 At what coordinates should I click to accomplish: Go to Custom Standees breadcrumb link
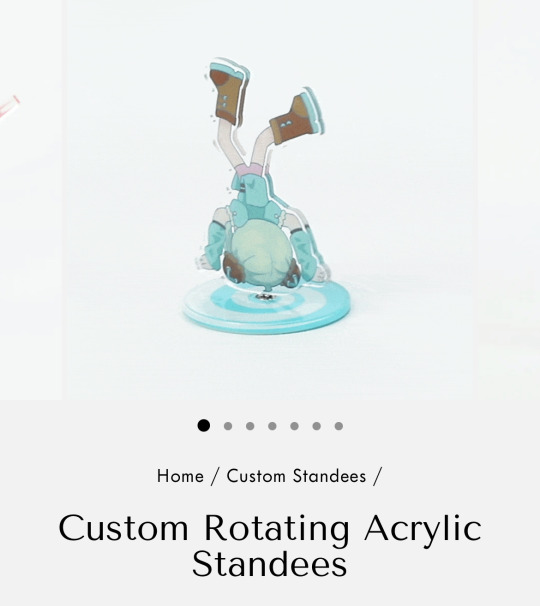pyautogui.click(x=296, y=476)
